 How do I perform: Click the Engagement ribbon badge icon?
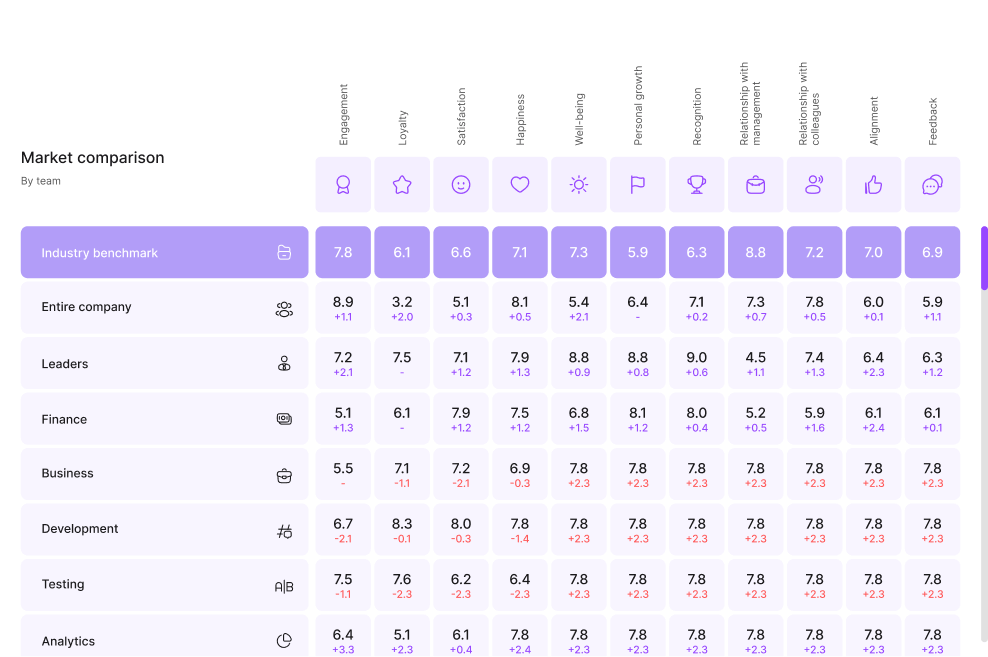343,184
